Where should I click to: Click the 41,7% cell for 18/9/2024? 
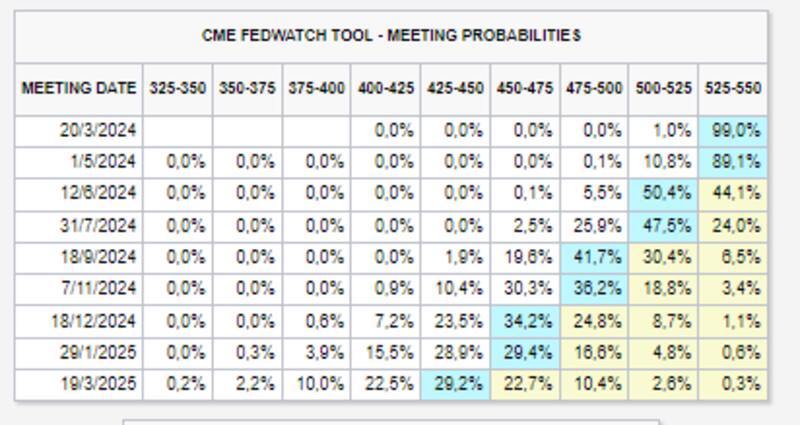point(595,257)
